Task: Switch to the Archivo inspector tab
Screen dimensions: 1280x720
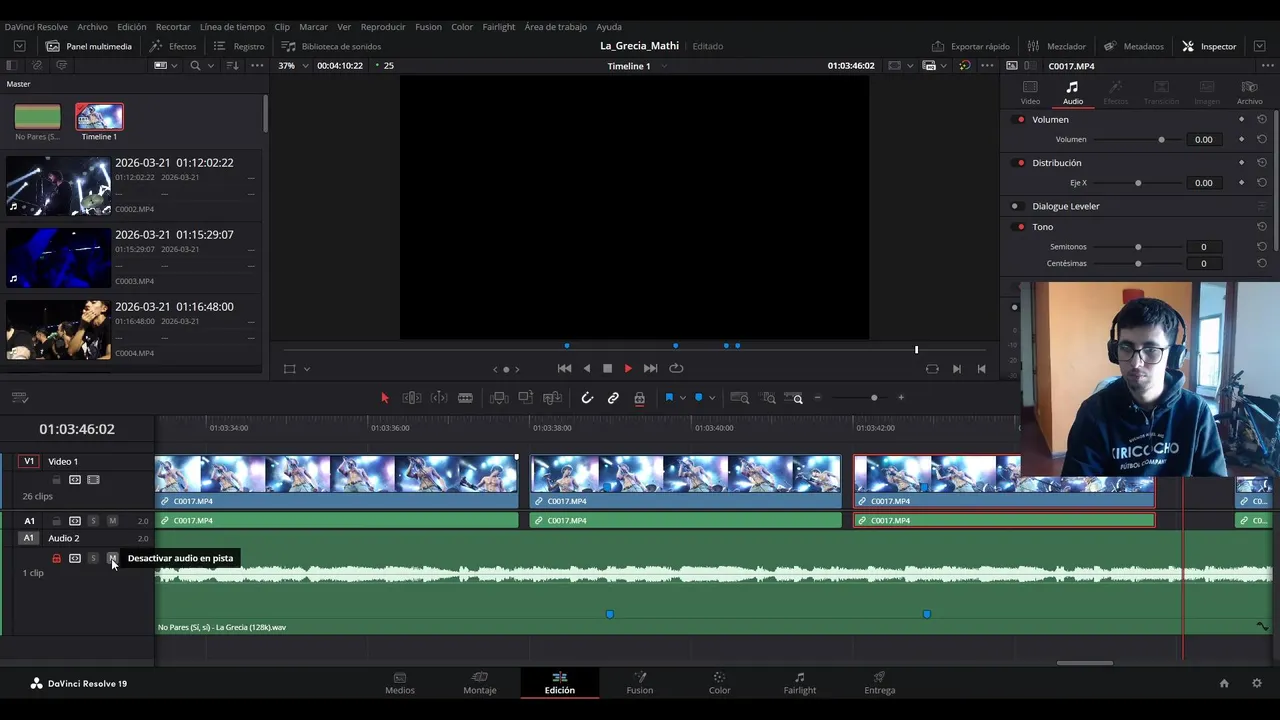Action: (1249, 93)
